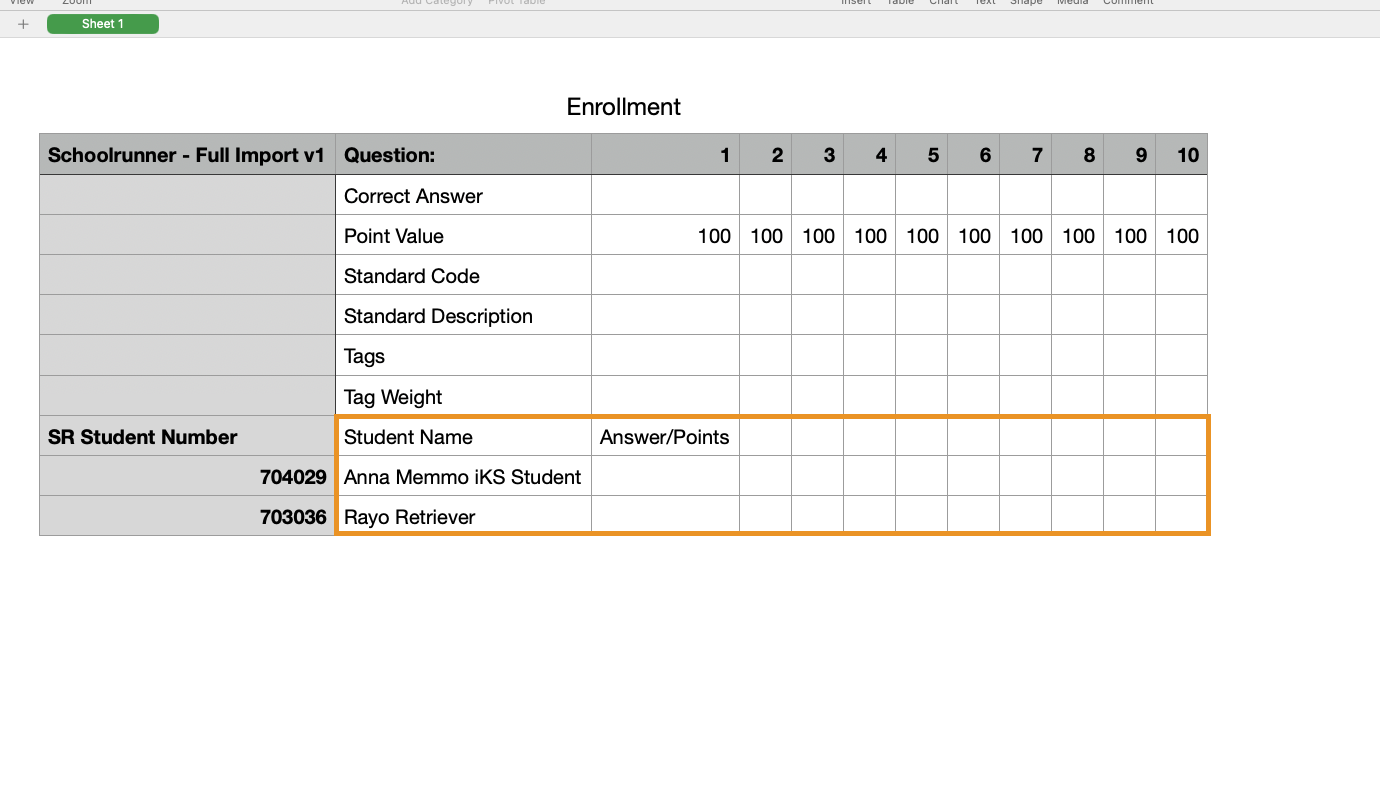This screenshot has height=786, width=1380.
Task: Click the Correct Answer label cell
Action: [464, 195]
